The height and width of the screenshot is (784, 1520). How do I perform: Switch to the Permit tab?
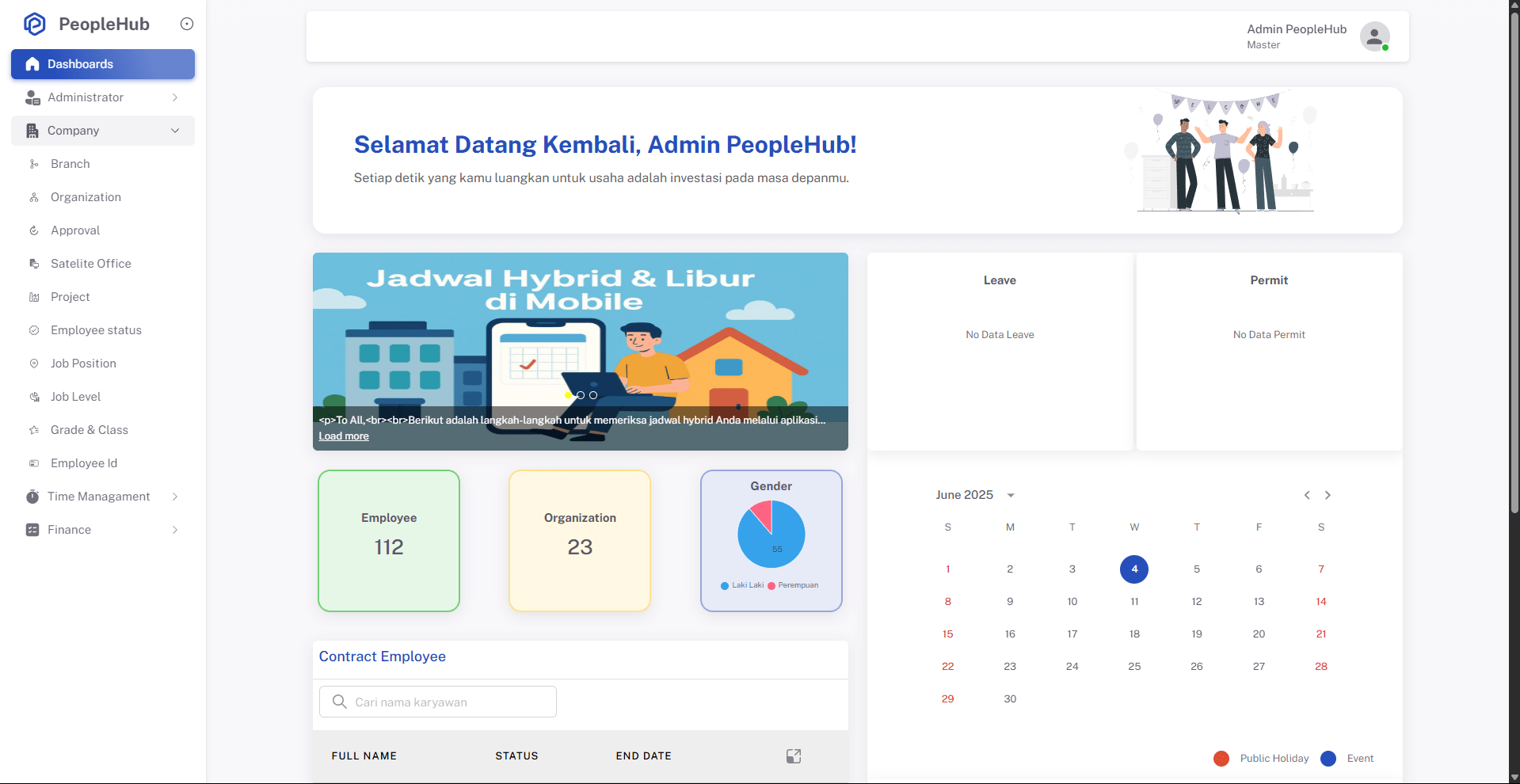pos(1269,280)
